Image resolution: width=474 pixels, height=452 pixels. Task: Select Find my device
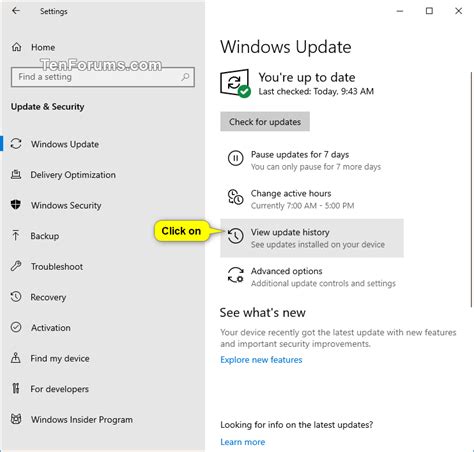point(60,358)
